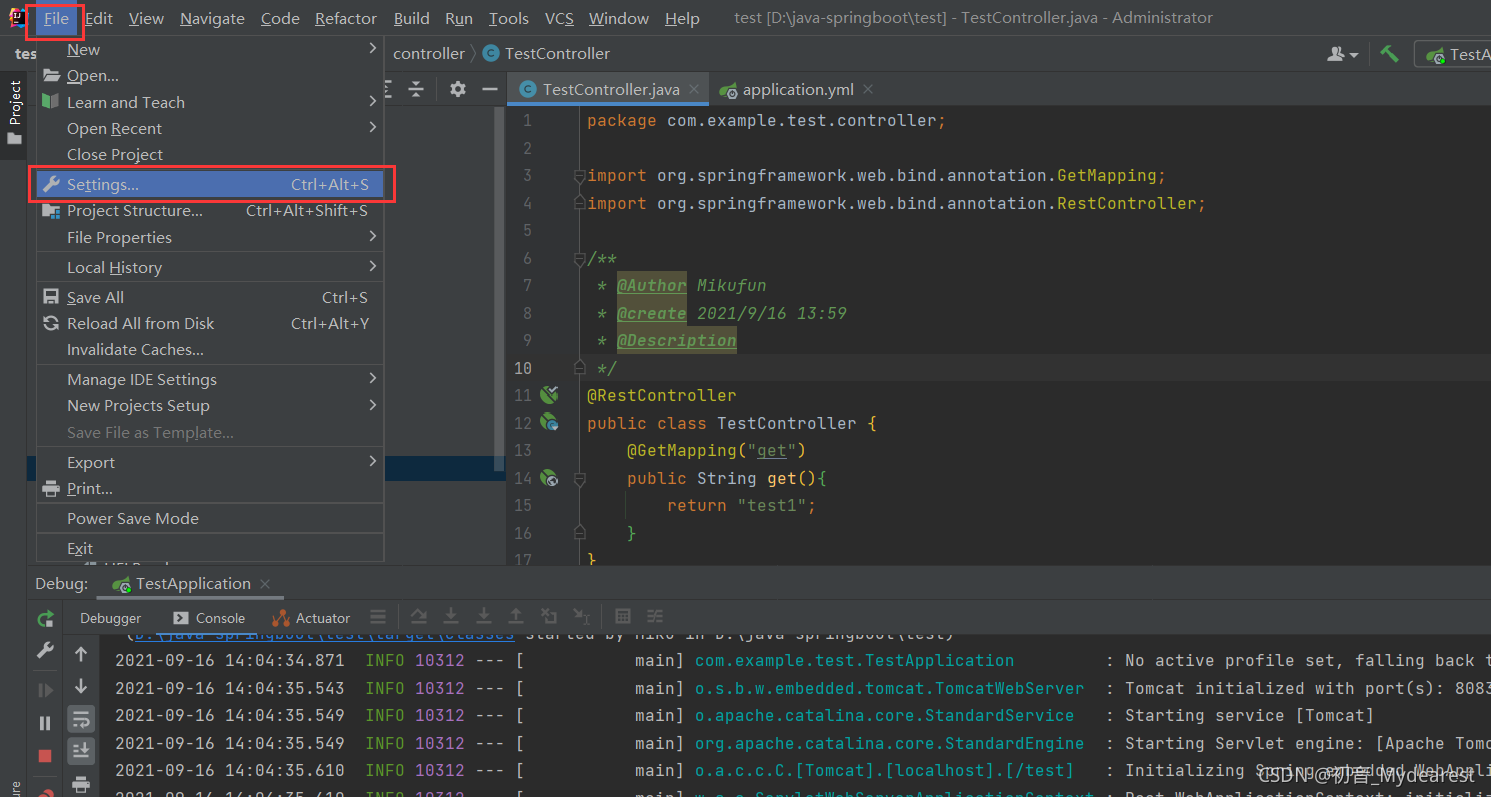Screen dimensions: 1491x797
Task: Switch to the Console tab
Action: (209, 618)
